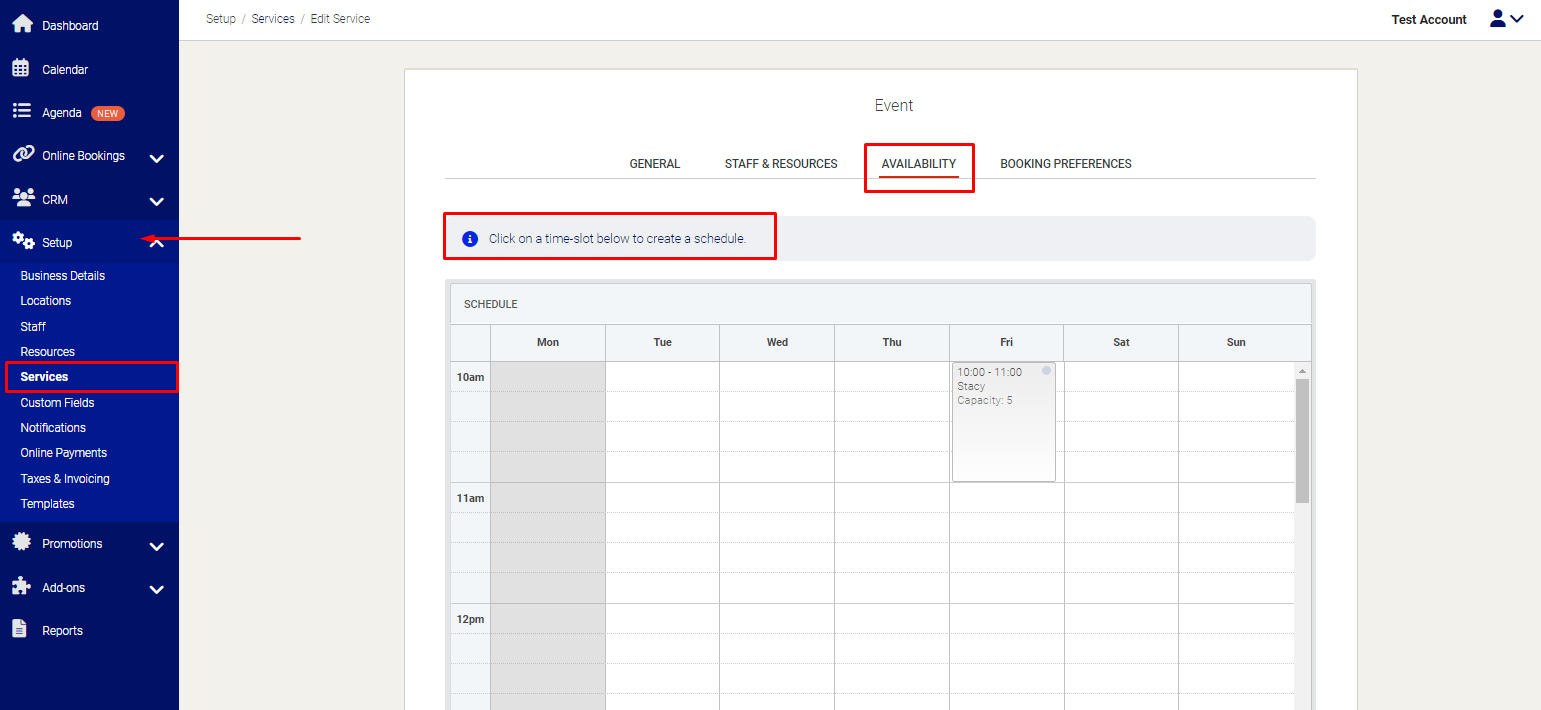The width and height of the screenshot is (1541, 710).
Task: Click the dot on the Friday 10:00 schedule block
Action: pyautogui.click(x=1046, y=371)
